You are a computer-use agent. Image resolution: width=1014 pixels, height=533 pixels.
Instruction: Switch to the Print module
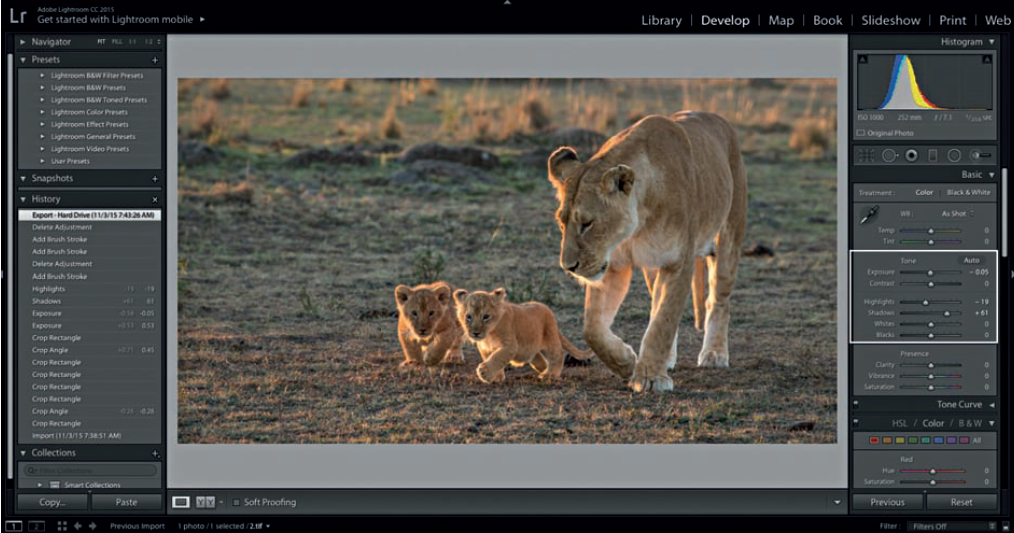[x=953, y=20]
